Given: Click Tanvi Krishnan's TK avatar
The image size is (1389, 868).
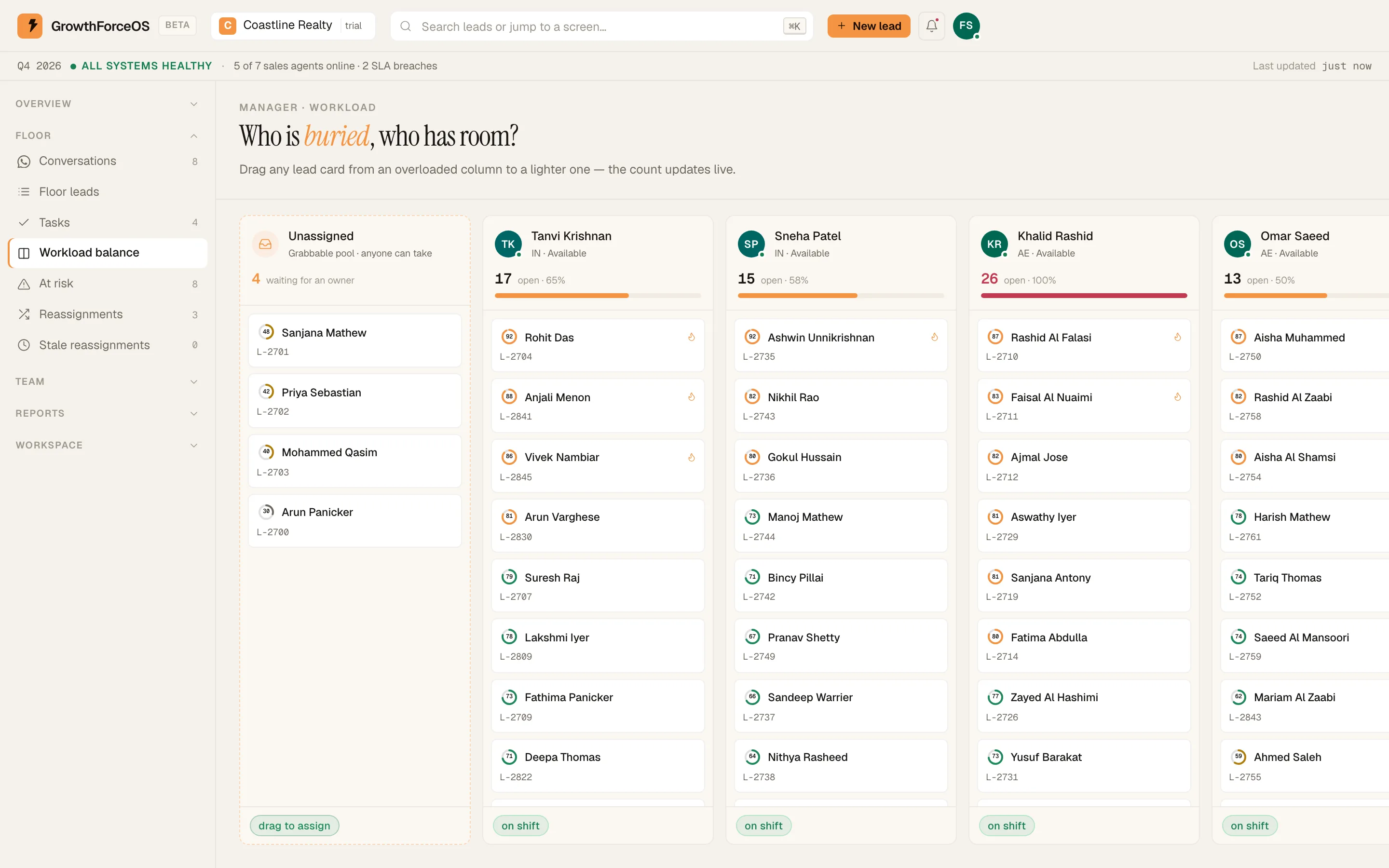Looking at the screenshot, I should pos(508,244).
